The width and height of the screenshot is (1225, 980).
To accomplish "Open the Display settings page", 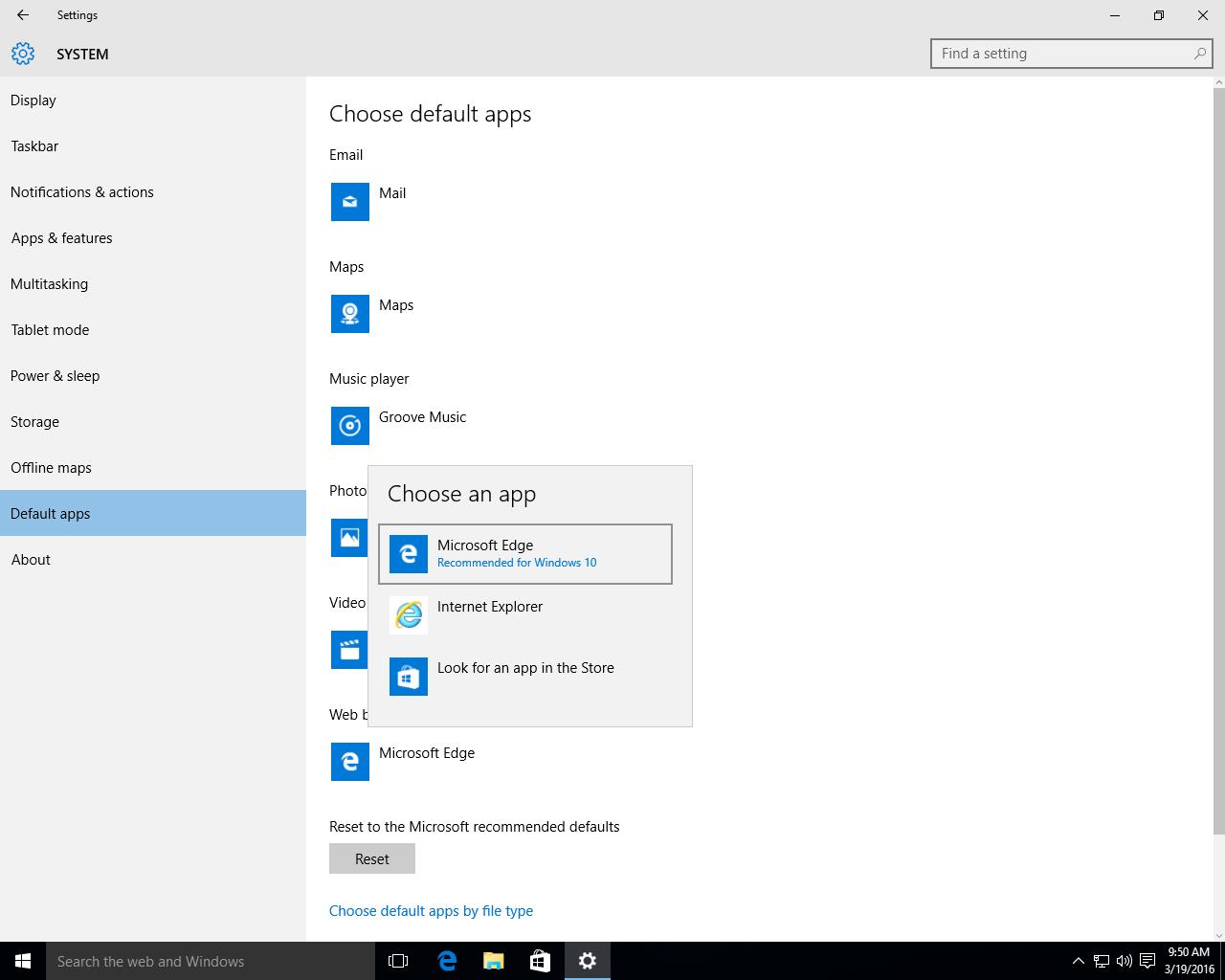I will [153, 100].
